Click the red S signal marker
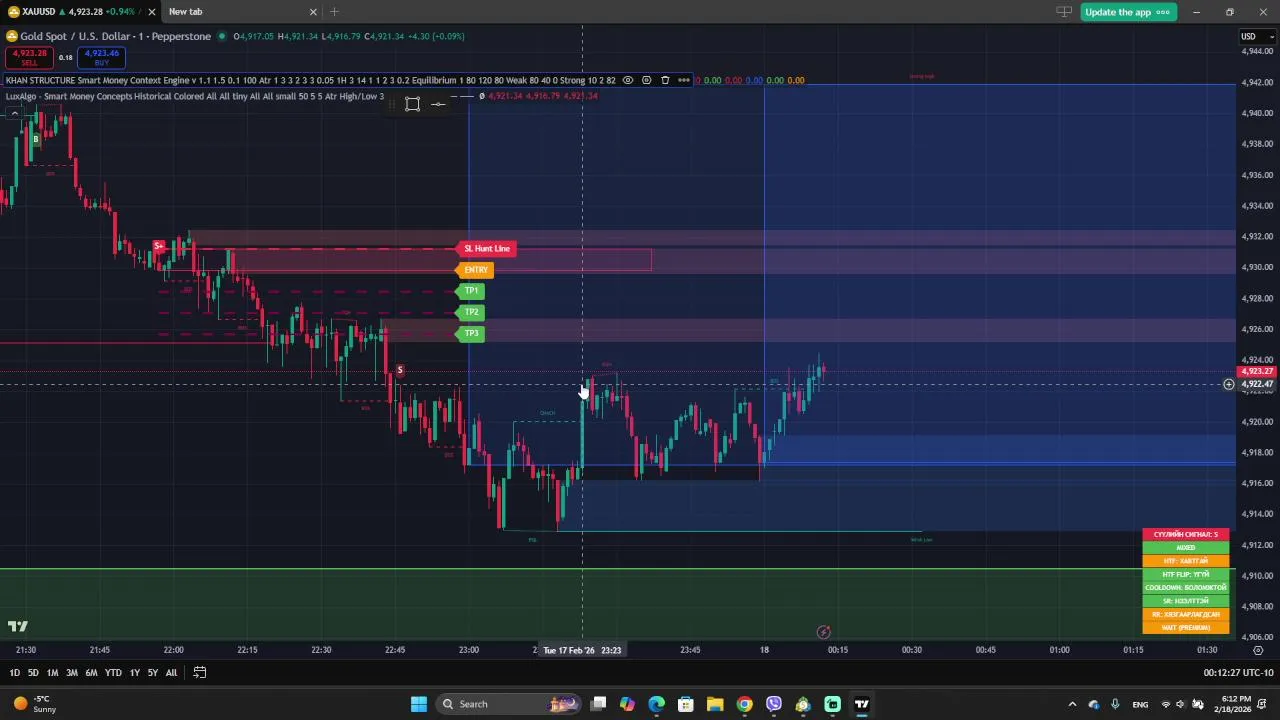This screenshot has height=720, width=1280. pos(399,371)
